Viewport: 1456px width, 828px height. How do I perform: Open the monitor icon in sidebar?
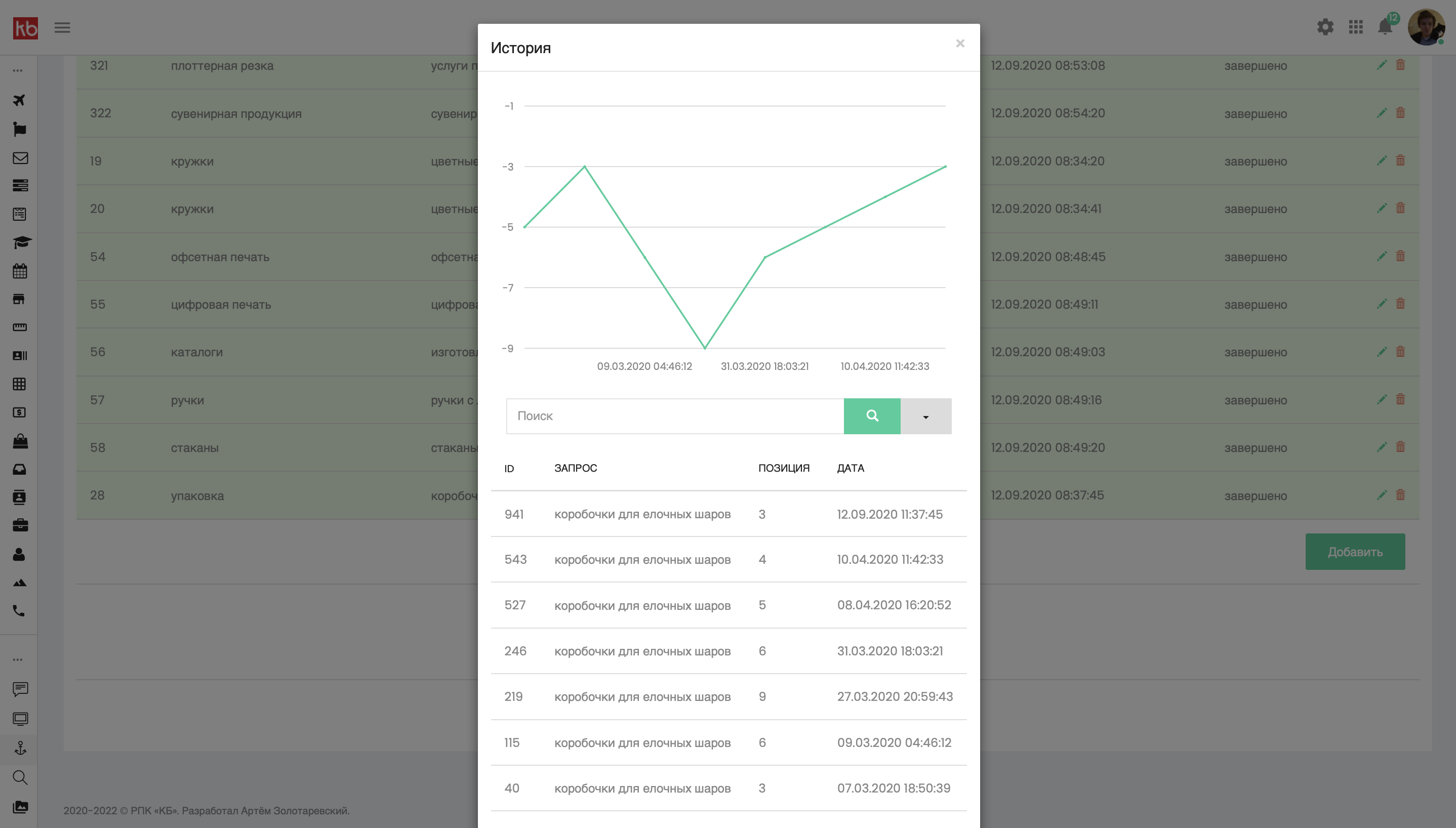(20, 719)
